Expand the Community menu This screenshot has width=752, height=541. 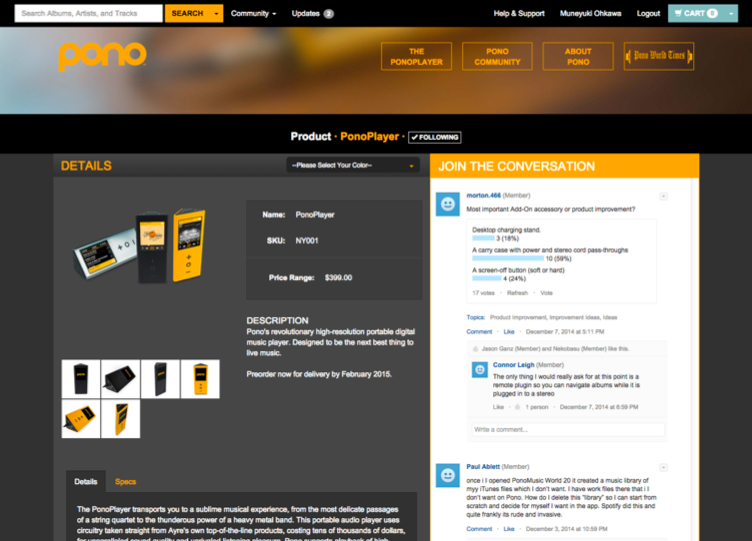(x=253, y=13)
